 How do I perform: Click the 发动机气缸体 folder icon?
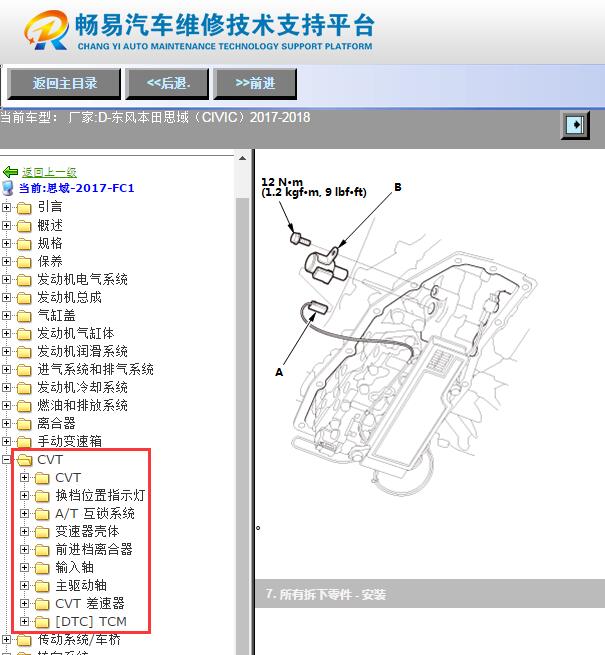(x=24, y=333)
